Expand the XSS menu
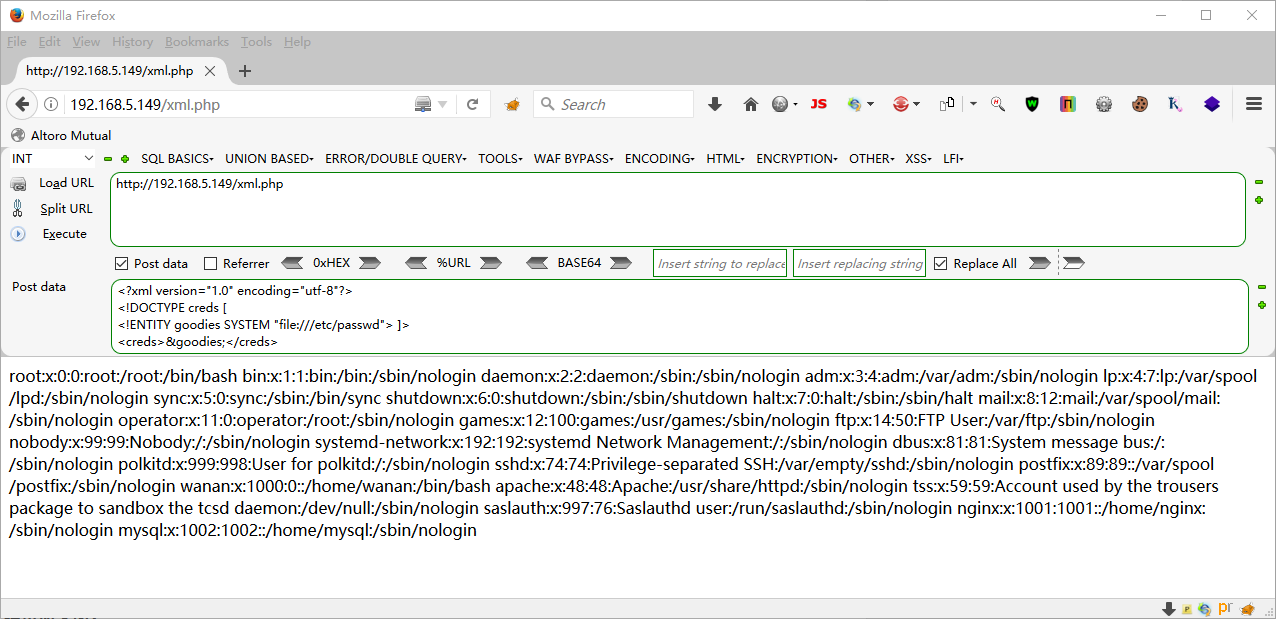Screen dimensions: 1276x619 [919, 158]
